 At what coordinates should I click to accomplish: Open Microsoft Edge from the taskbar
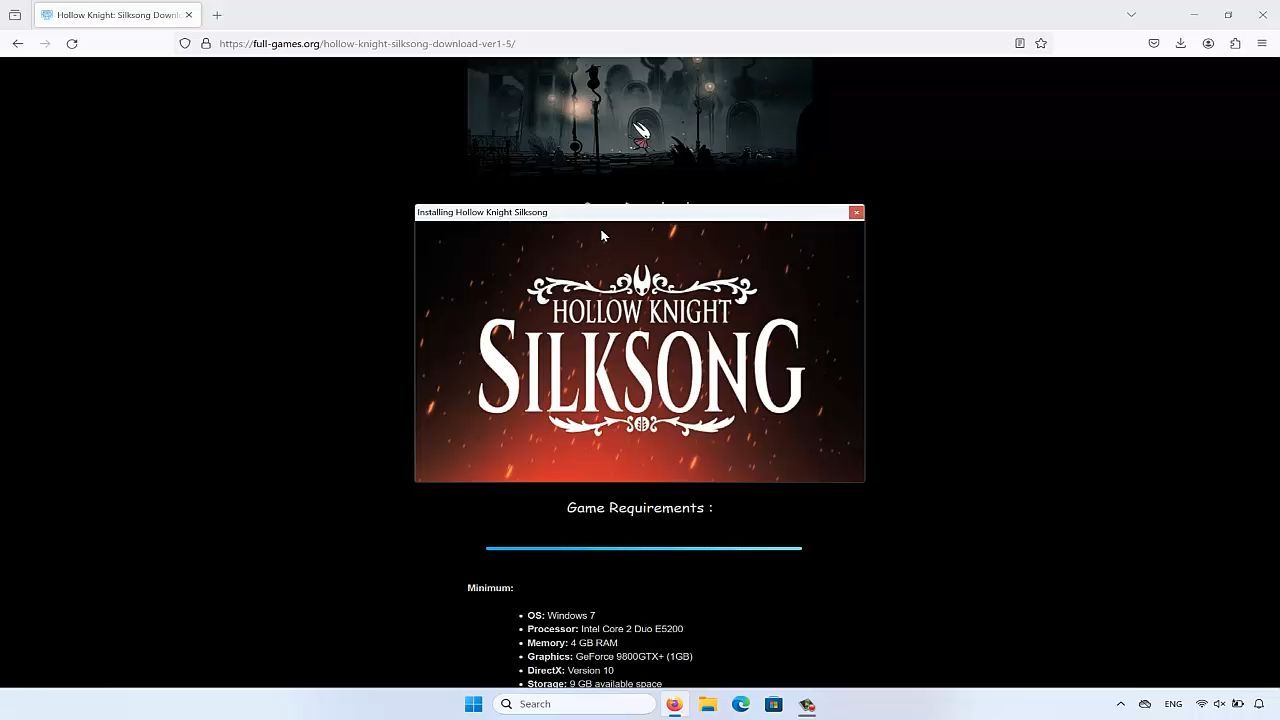click(741, 704)
